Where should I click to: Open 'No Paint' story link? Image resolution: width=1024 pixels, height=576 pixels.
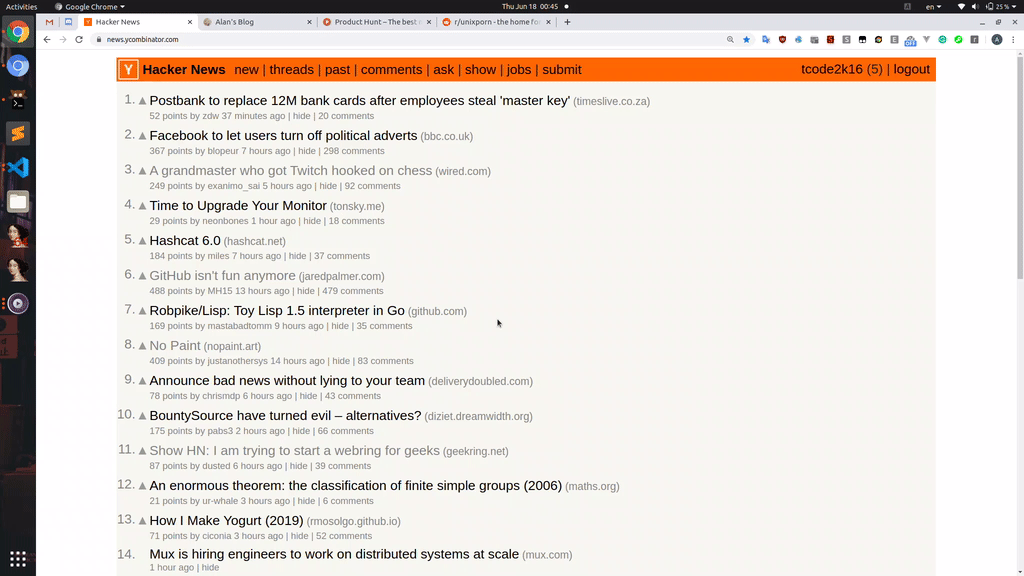(174, 345)
